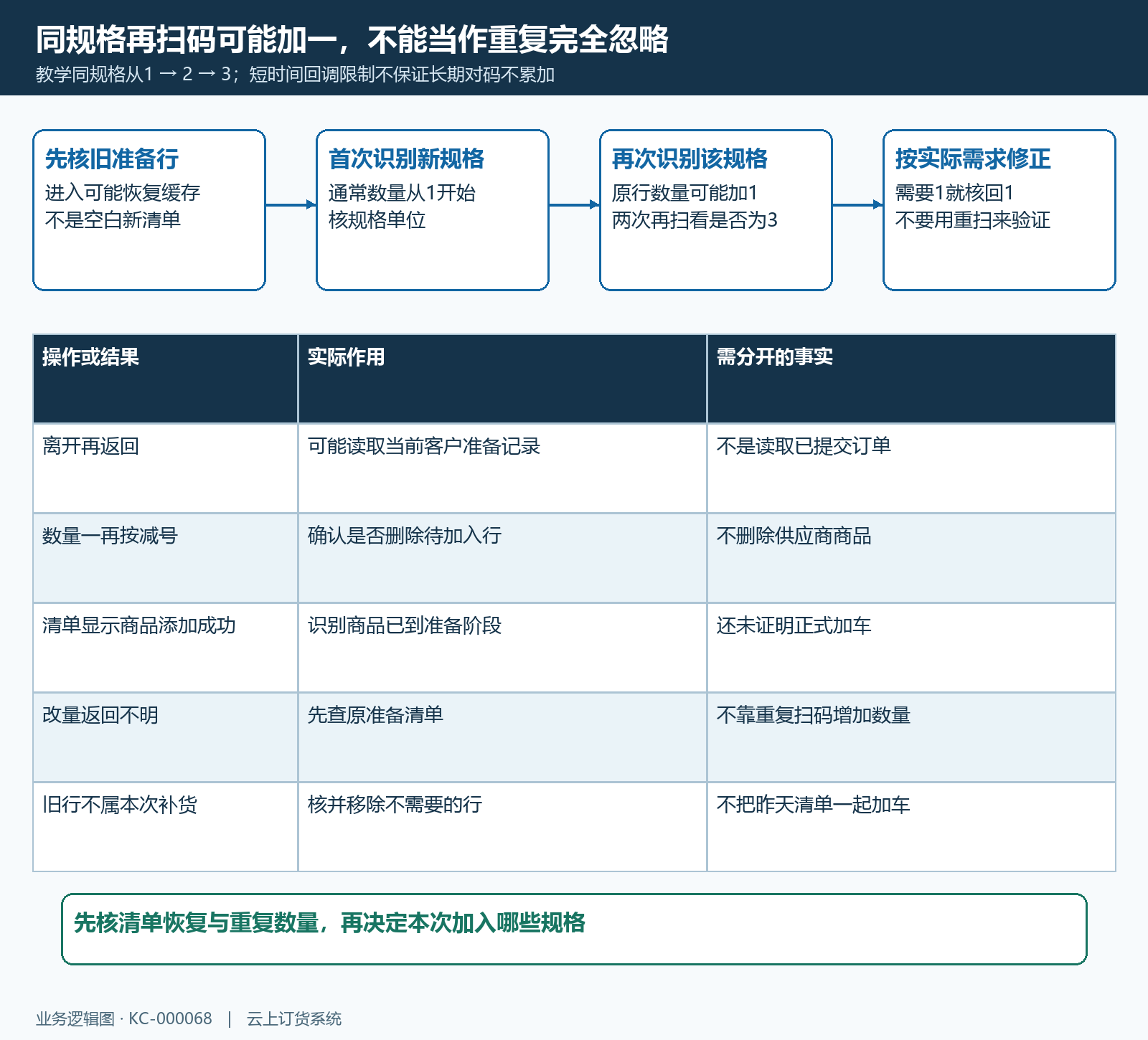Click the '改量返回不明' table cell
The height and width of the screenshot is (1040, 1148).
click(x=165, y=737)
